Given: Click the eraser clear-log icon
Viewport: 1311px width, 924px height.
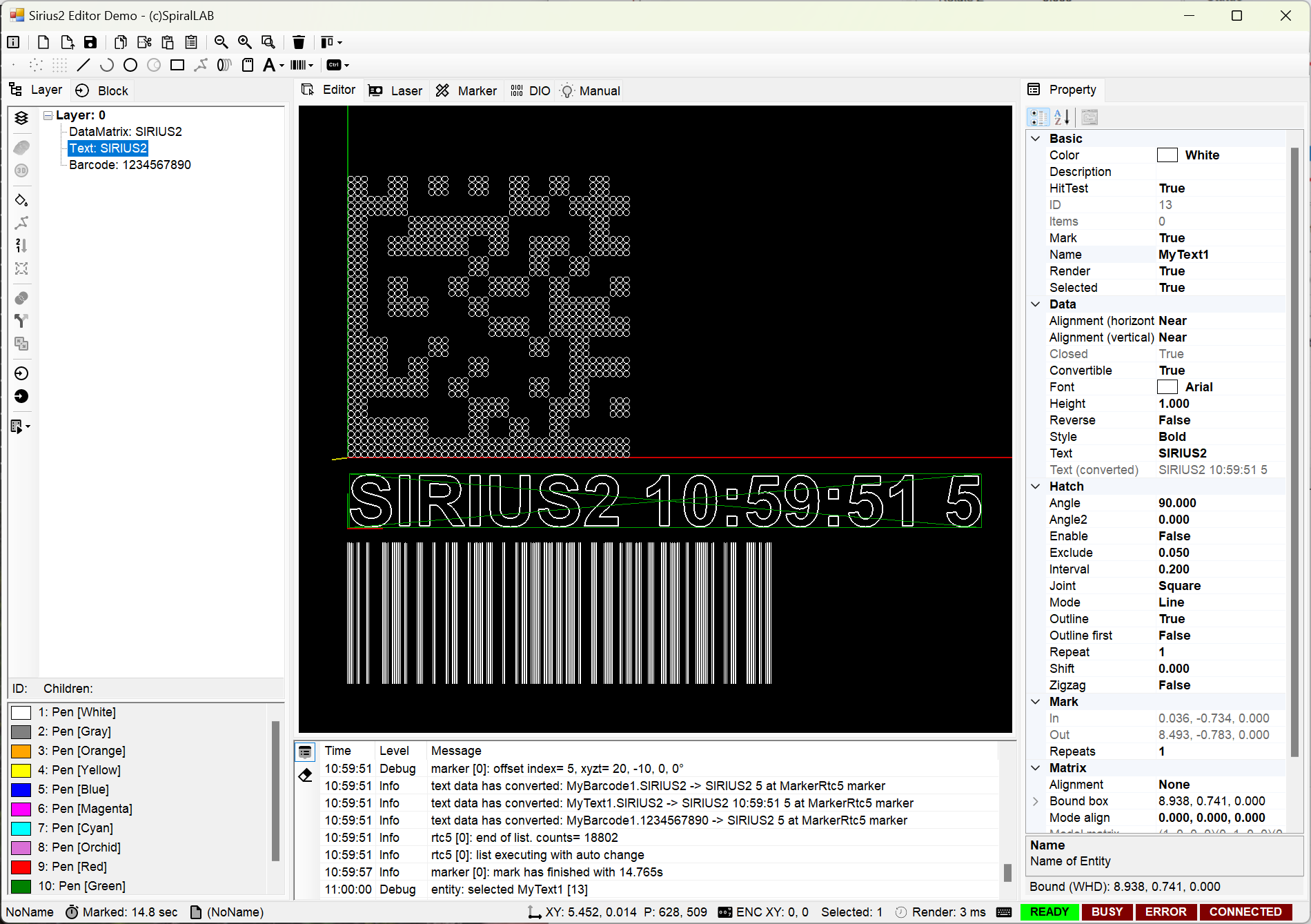Looking at the screenshot, I should pos(306,775).
